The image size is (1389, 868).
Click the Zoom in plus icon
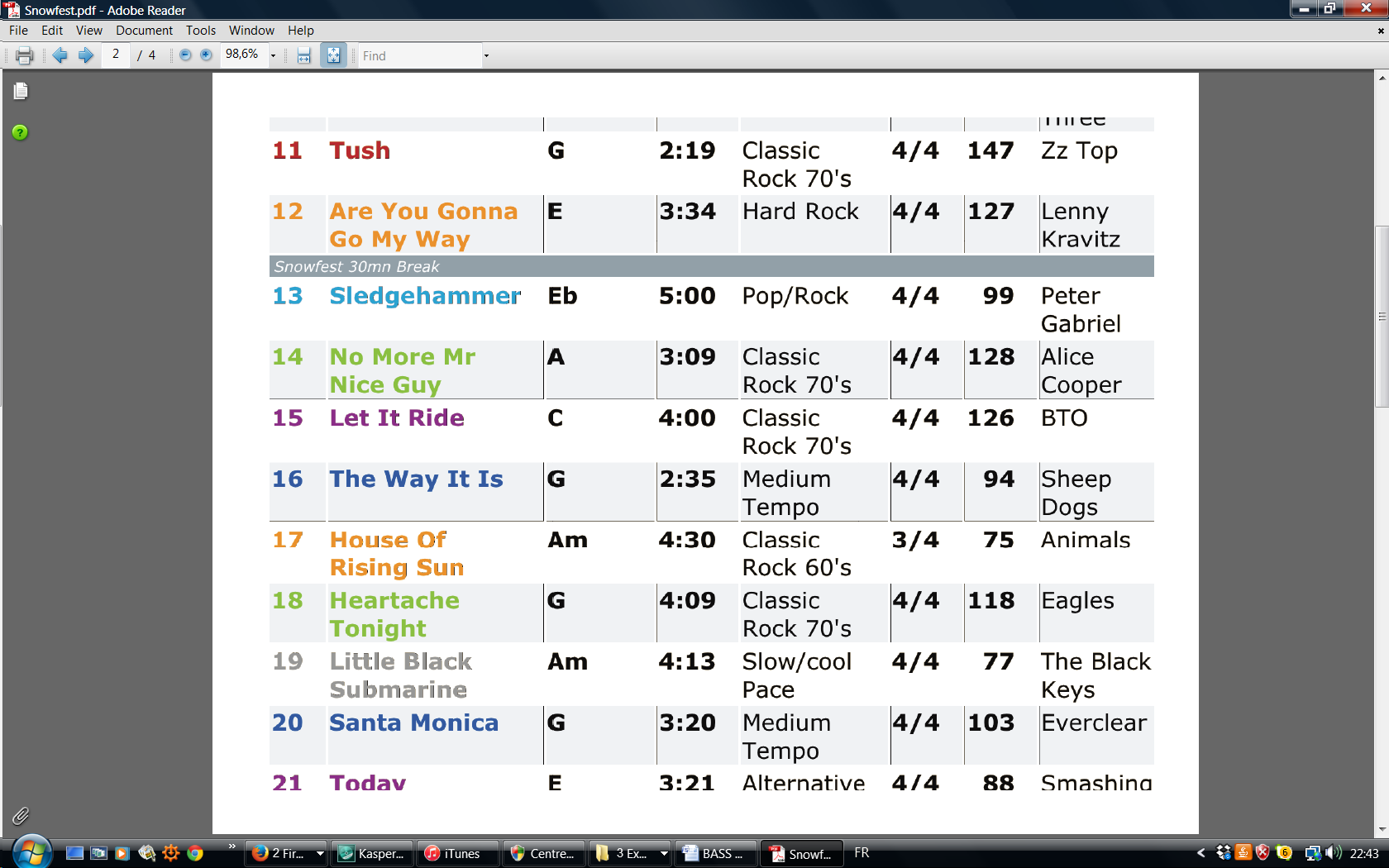pos(206,55)
